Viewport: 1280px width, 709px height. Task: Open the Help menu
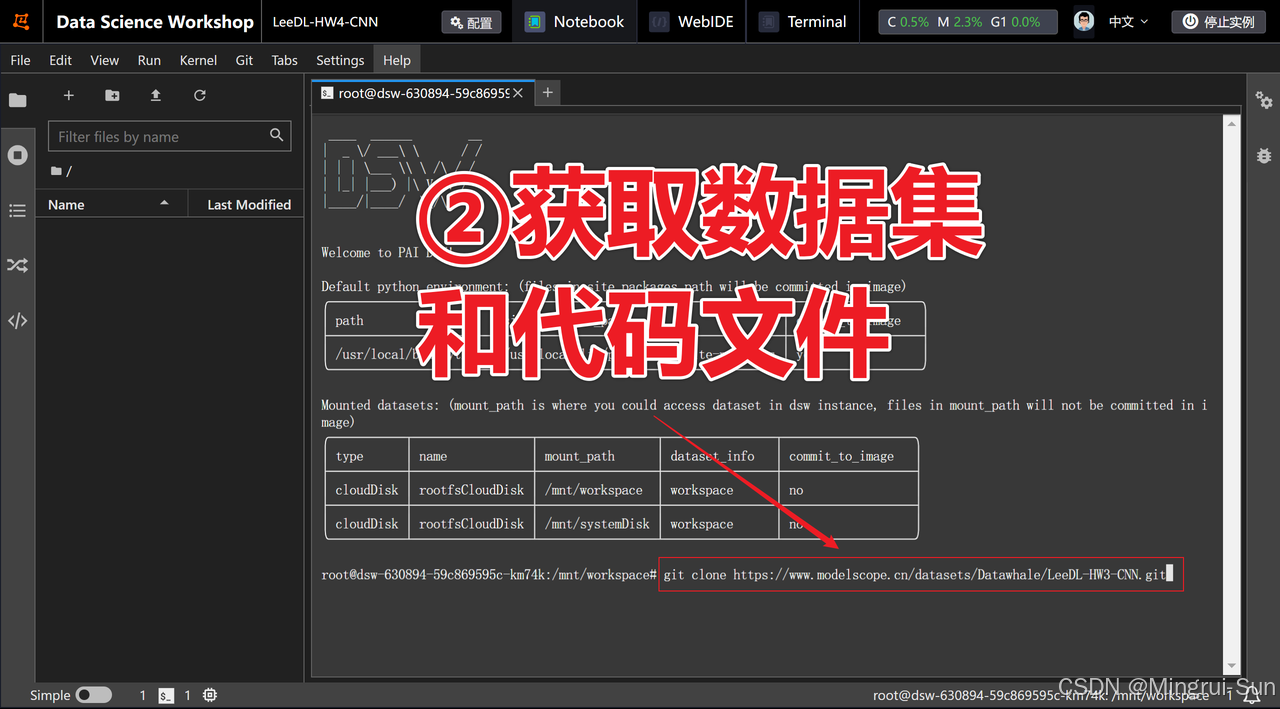click(x=397, y=60)
